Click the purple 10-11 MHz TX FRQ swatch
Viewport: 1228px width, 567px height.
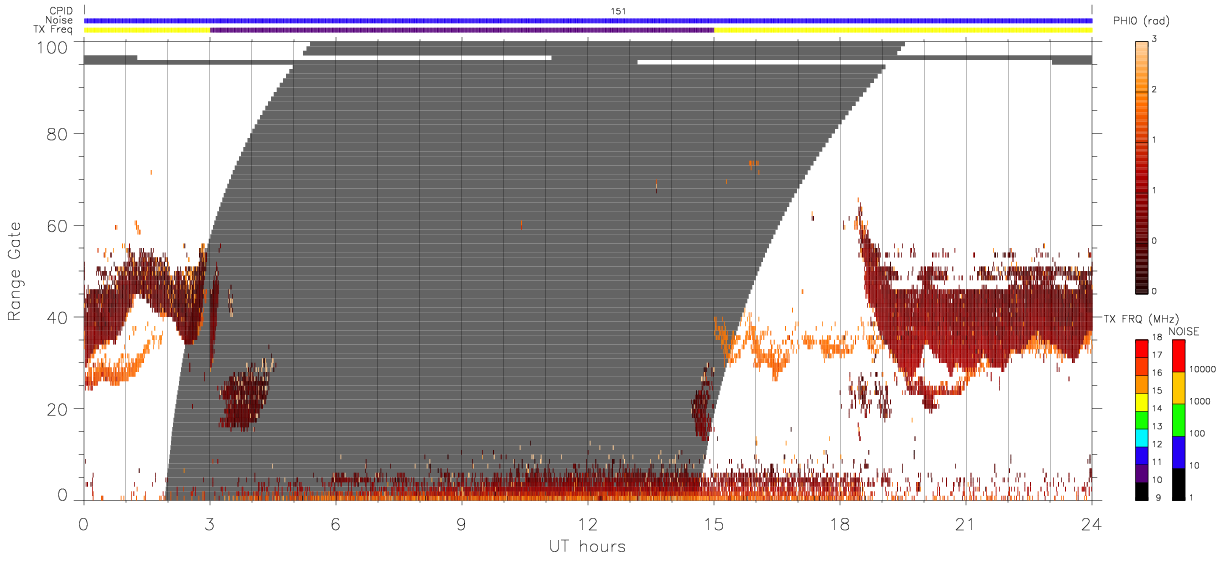tap(1142, 474)
